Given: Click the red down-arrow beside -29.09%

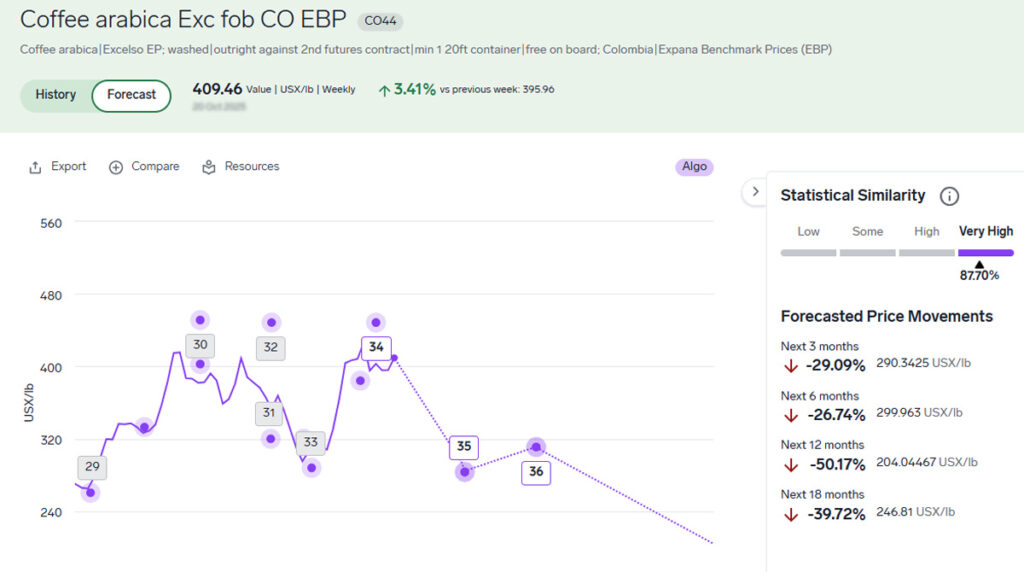Looking at the screenshot, I should click(791, 365).
